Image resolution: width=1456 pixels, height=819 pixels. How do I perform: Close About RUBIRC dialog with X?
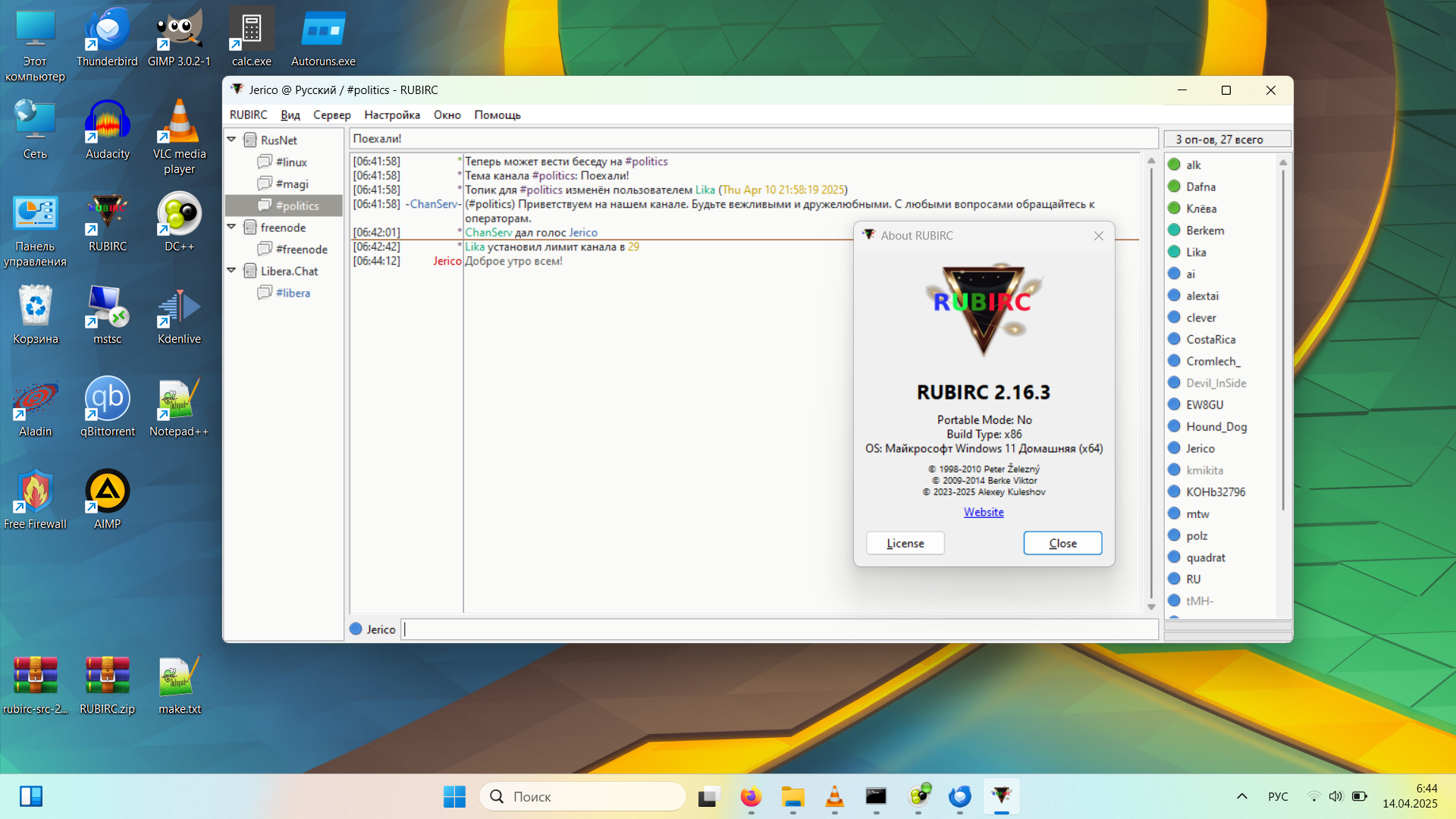tap(1098, 236)
